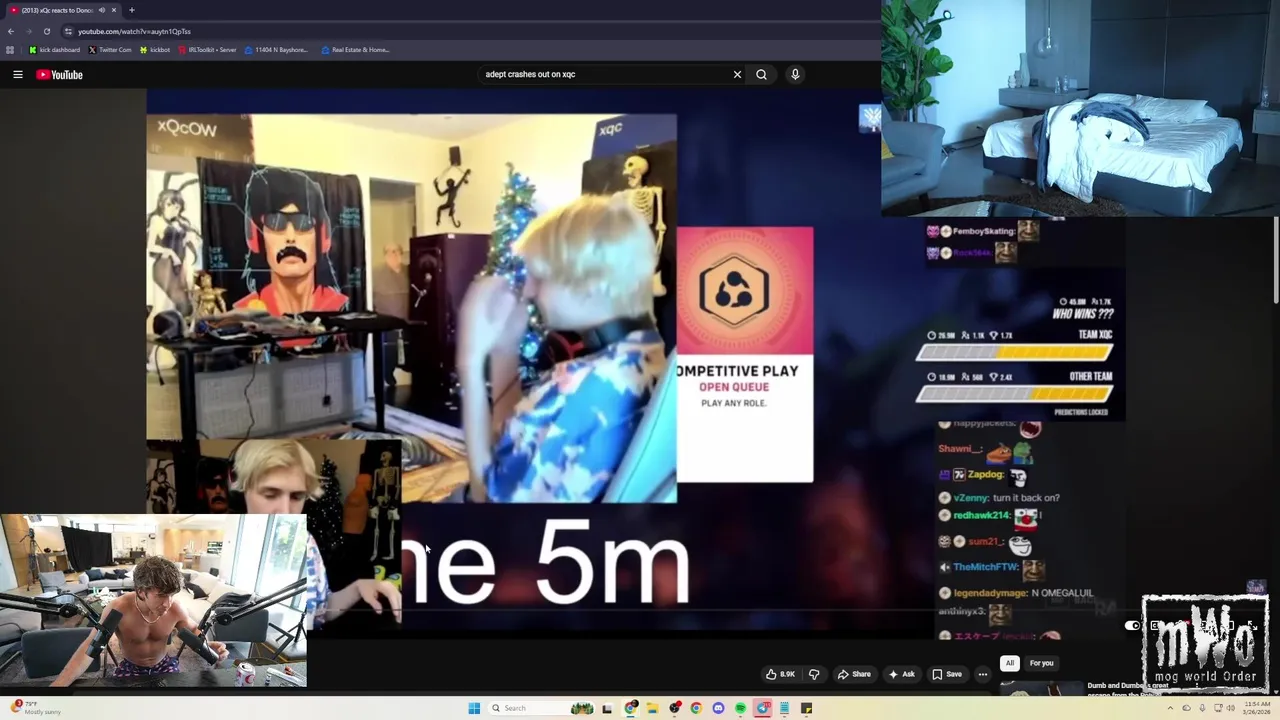Open volume control in system tray
The height and width of the screenshot is (720, 1280).
pos(1231,708)
